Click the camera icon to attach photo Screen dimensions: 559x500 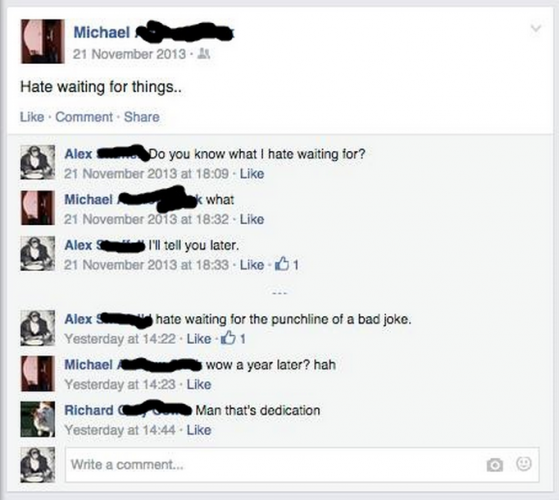[x=494, y=465]
